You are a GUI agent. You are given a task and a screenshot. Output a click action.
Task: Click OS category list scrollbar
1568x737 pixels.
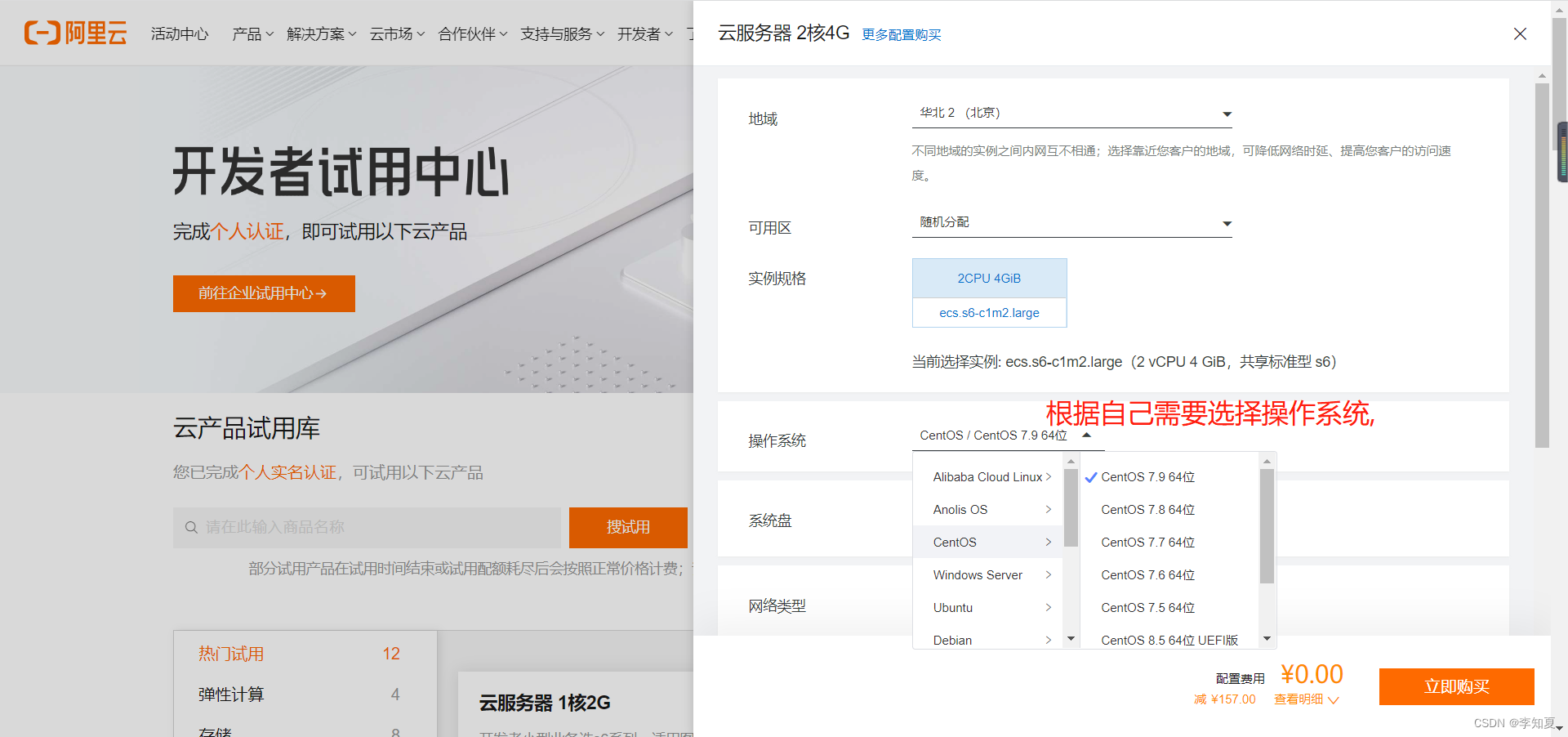point(1071,507)
